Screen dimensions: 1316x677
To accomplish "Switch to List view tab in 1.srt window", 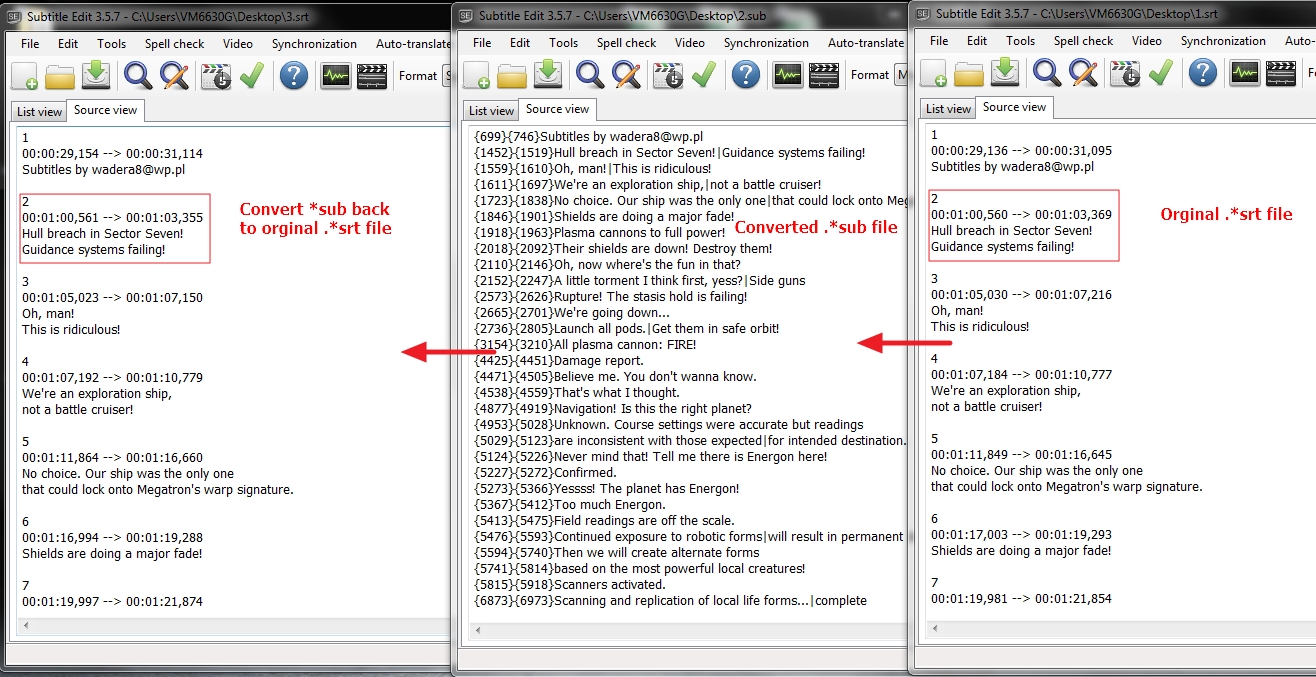I will tap(948, 109).
